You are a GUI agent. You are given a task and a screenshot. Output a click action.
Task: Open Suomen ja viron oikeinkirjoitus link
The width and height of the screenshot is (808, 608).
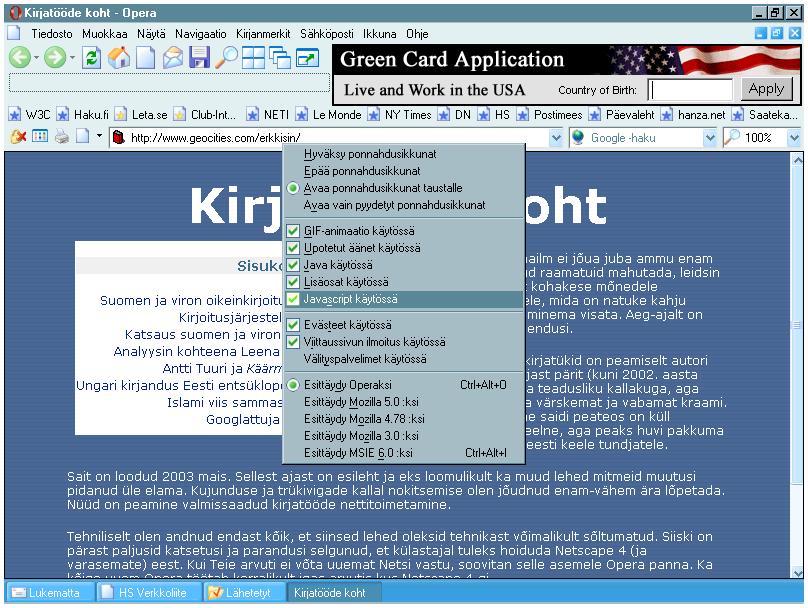[x=191, y=300]
